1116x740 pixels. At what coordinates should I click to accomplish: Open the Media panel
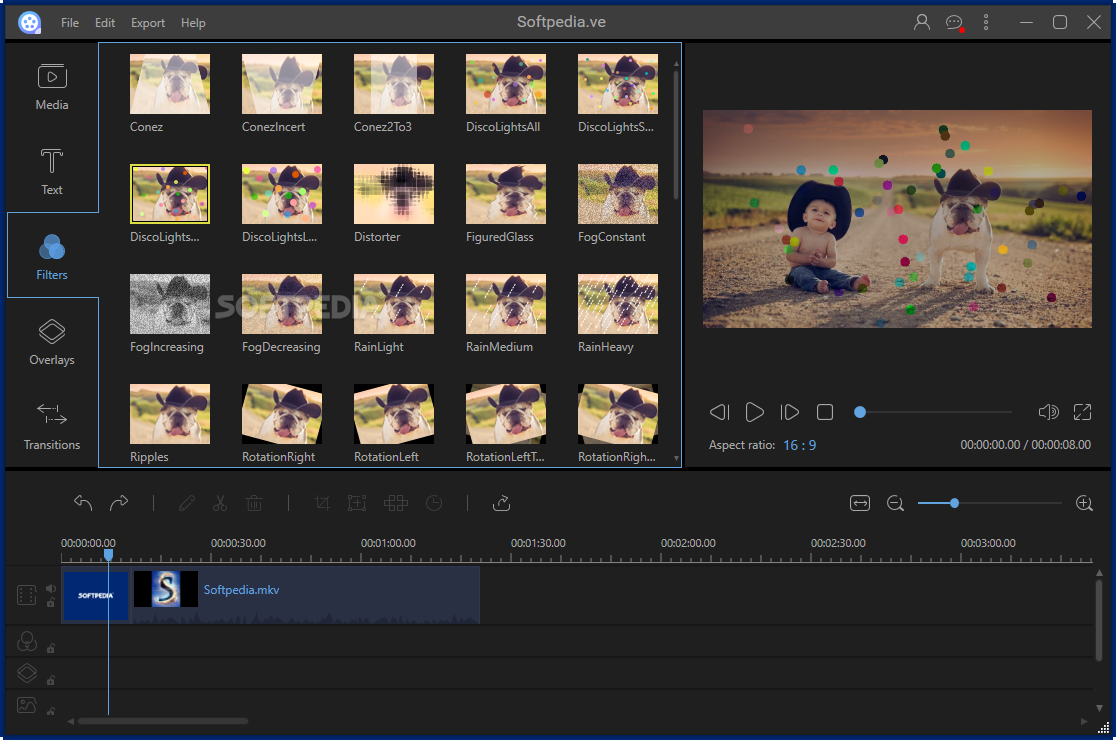pyautogui.click(x=52, y=87)
